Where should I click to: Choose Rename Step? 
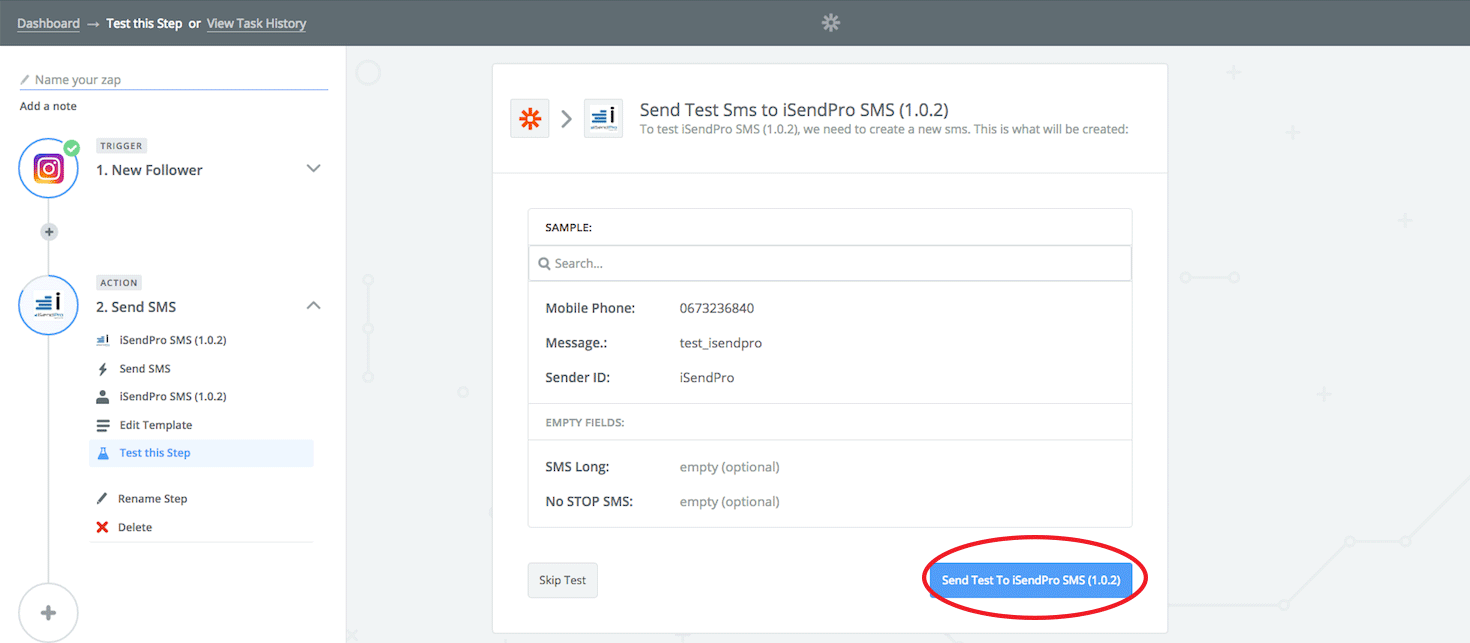[x=152, y=499]
